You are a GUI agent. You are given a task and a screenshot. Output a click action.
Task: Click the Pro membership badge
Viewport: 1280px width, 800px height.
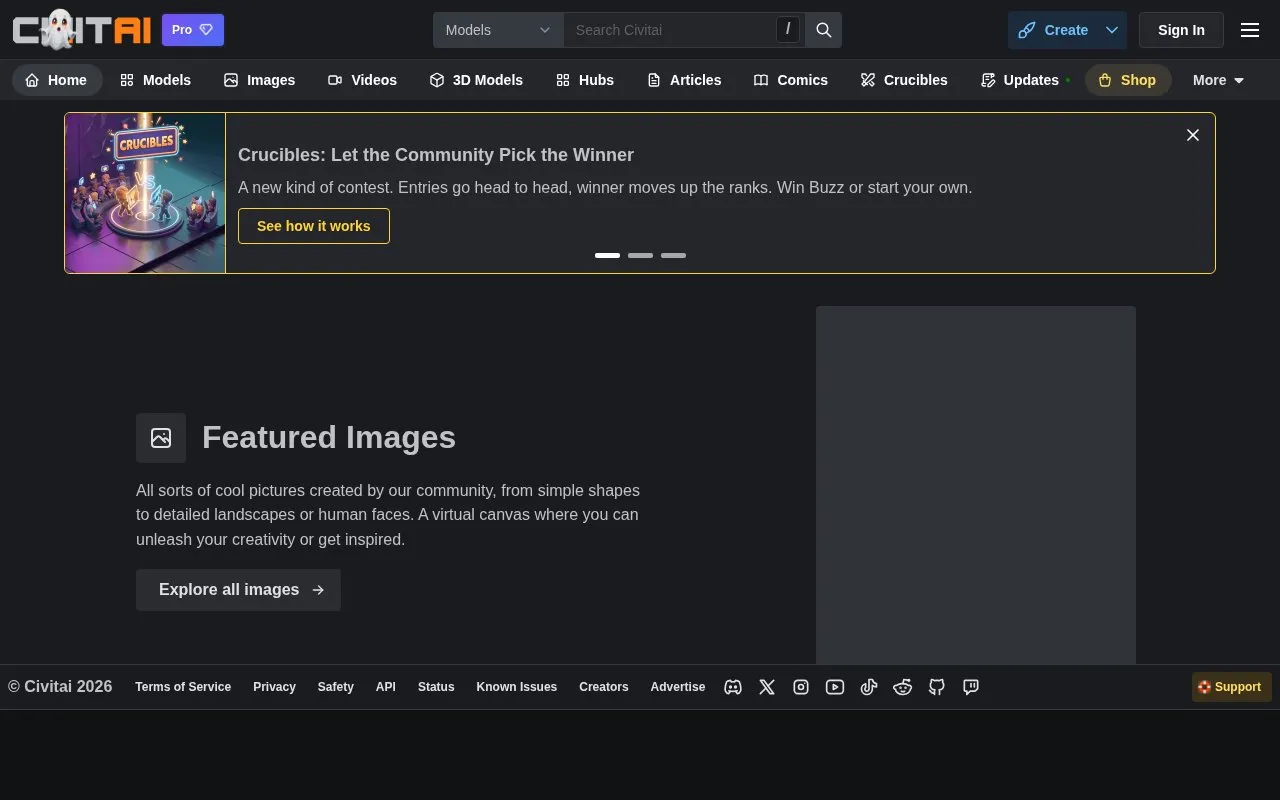(x=193, y=30)
